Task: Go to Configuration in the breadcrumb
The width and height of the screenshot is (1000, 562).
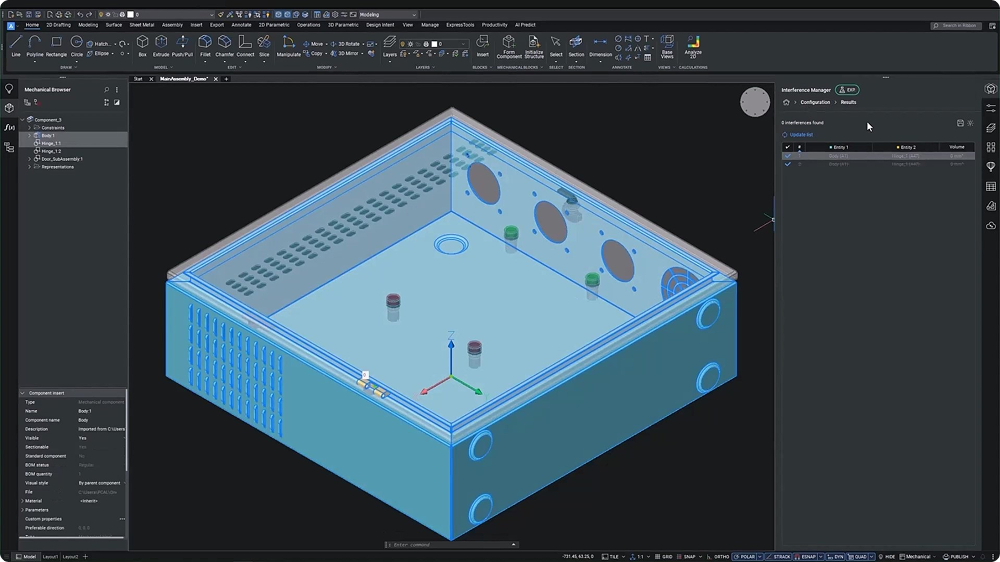Action: [x=815, y=102]
